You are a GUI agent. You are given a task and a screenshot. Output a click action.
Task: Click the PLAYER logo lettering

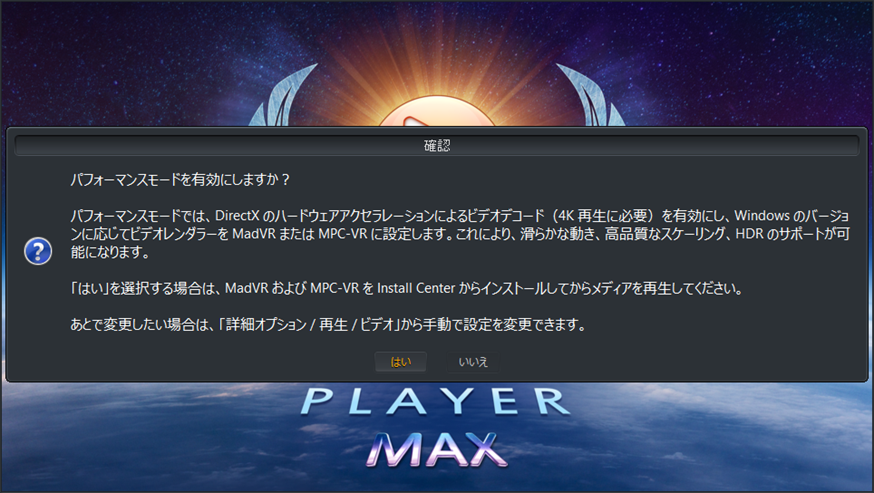[436, 402]
